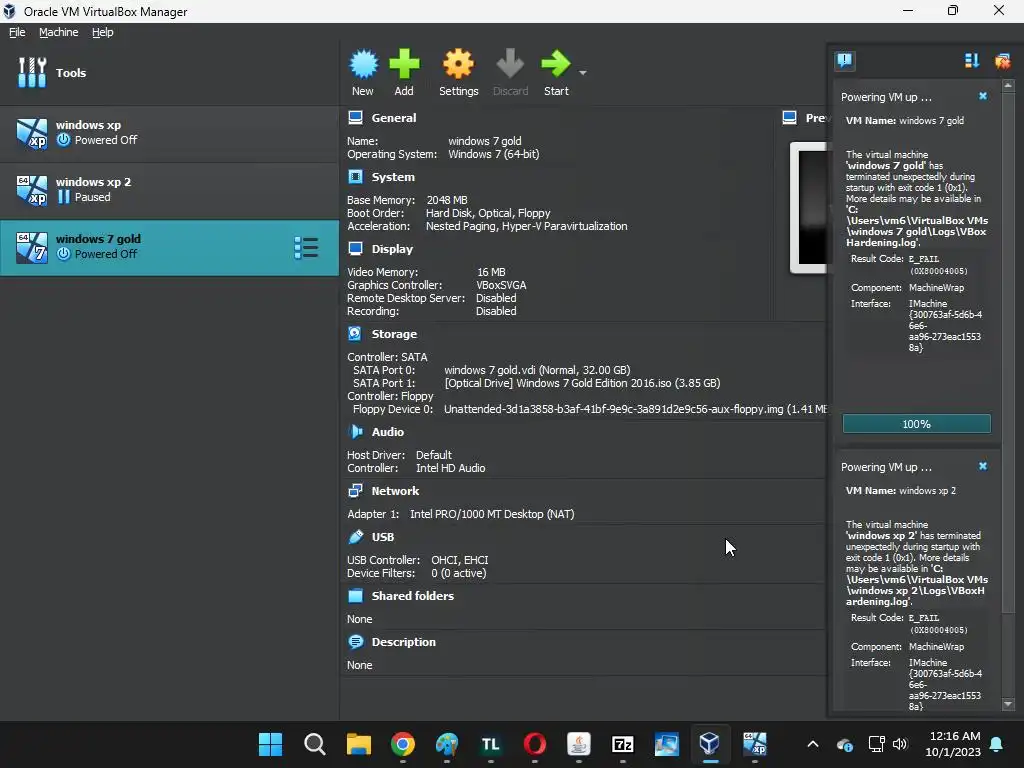
Task: Click the VM preview thumbnail
Action: pos(810,208)
